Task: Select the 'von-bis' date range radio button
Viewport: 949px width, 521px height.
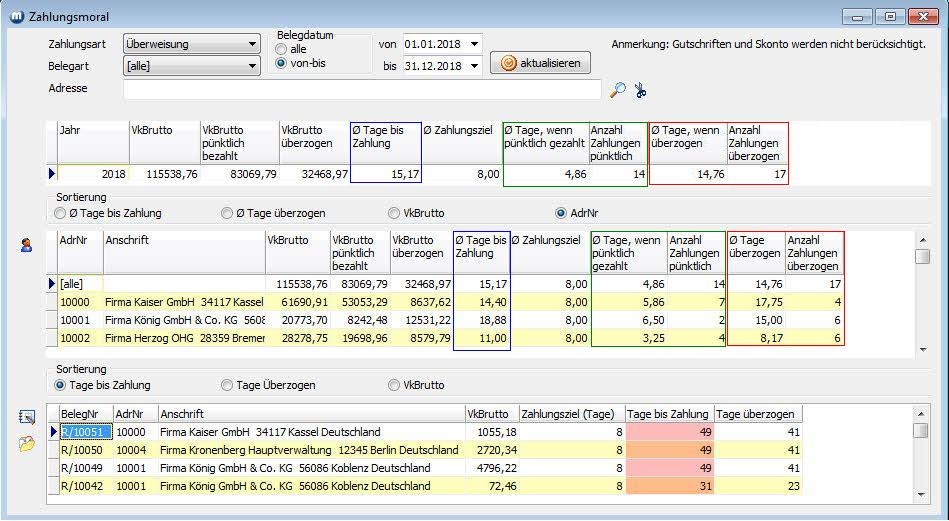Action: point(283,63)
